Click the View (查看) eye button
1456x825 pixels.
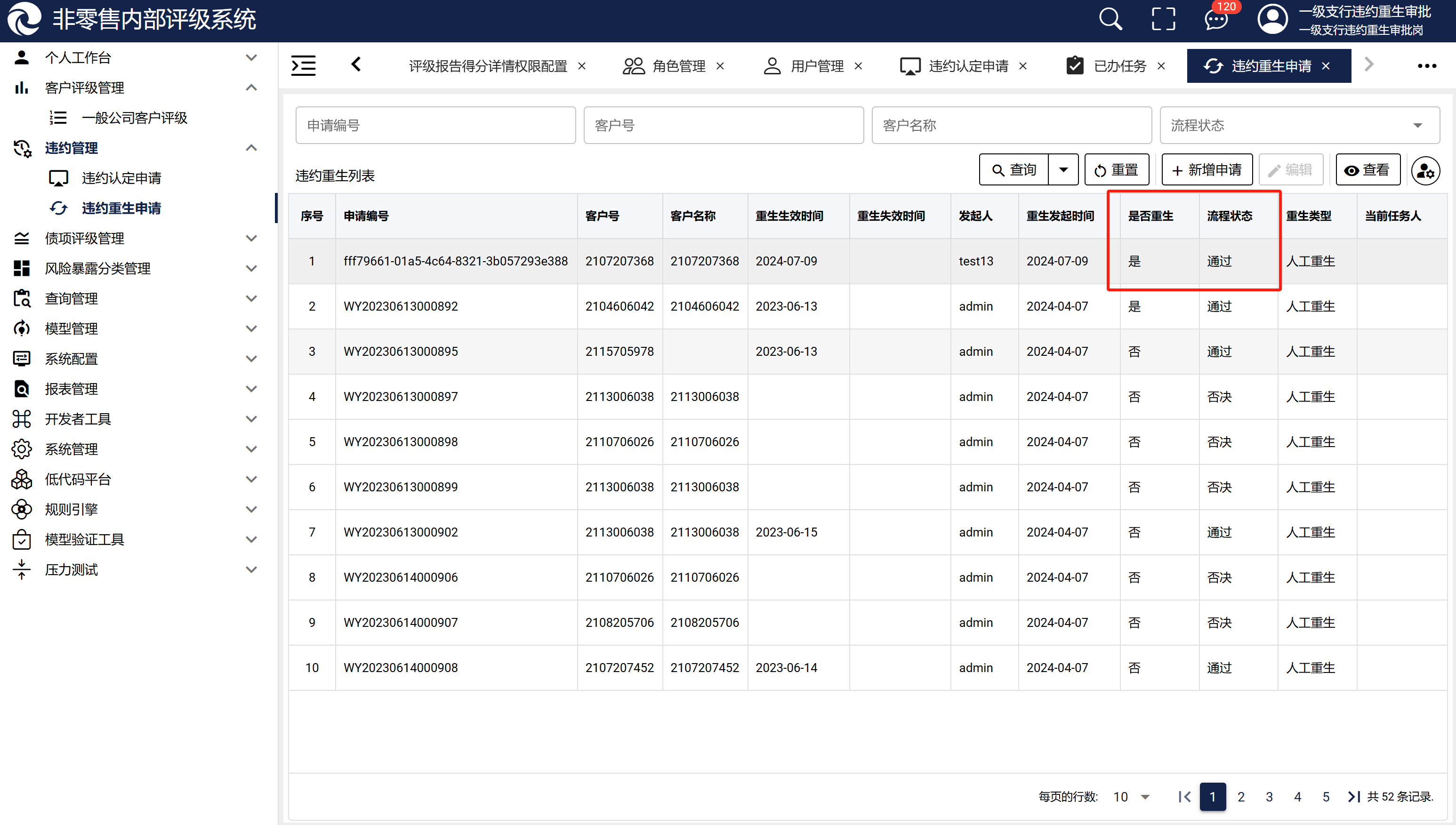pos(1367,170)
